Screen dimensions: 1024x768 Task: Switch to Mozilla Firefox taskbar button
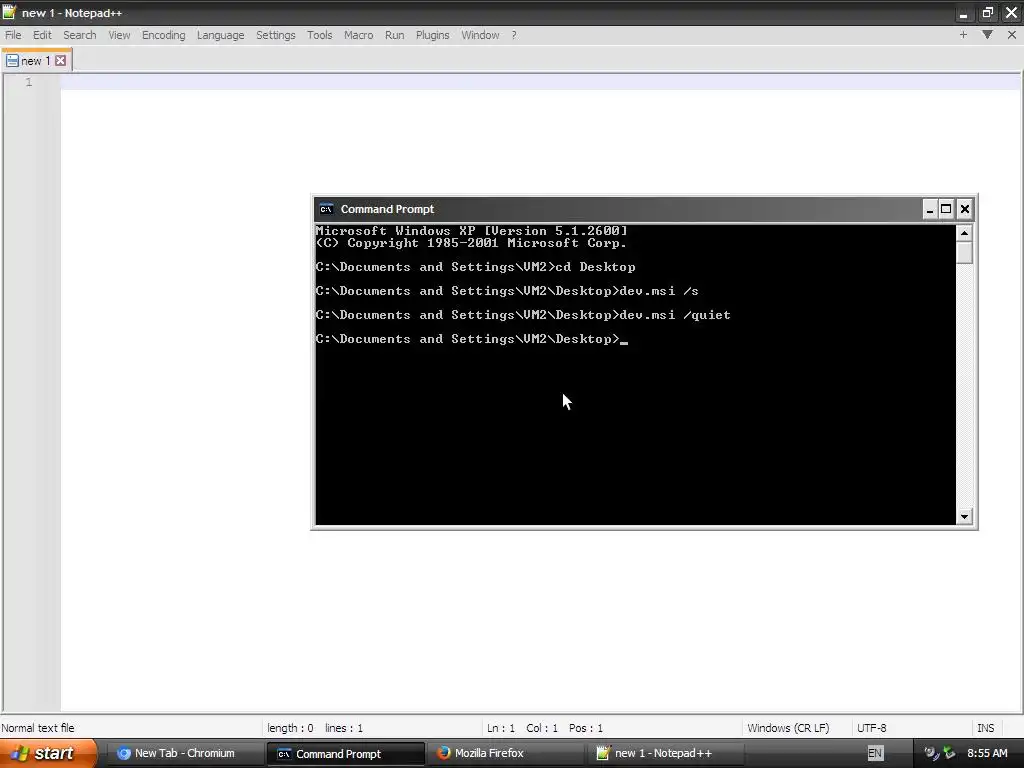tap(504, 754)
